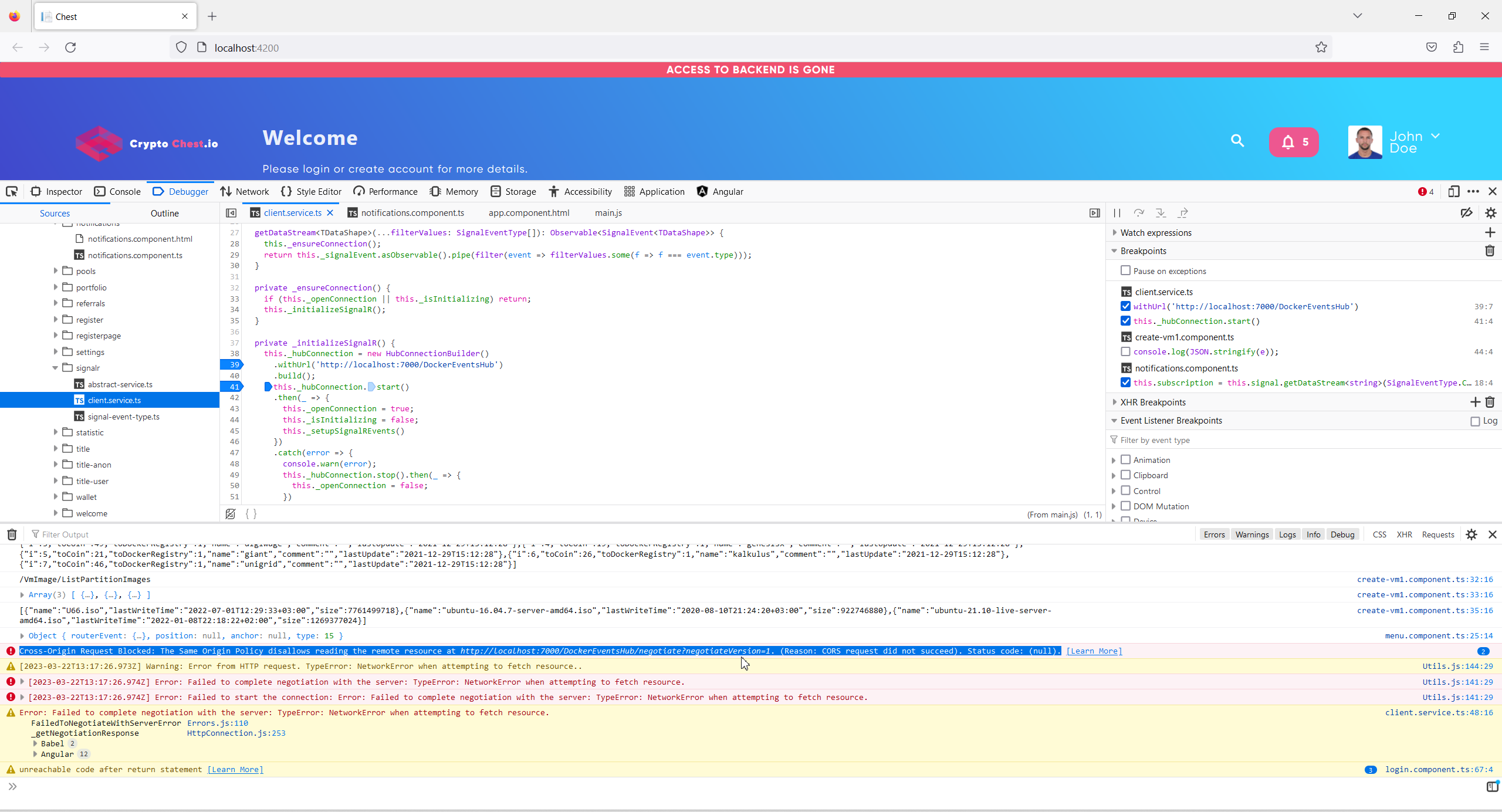
Task: Click the pause debugger button
Action: [x=1117, y=213]
